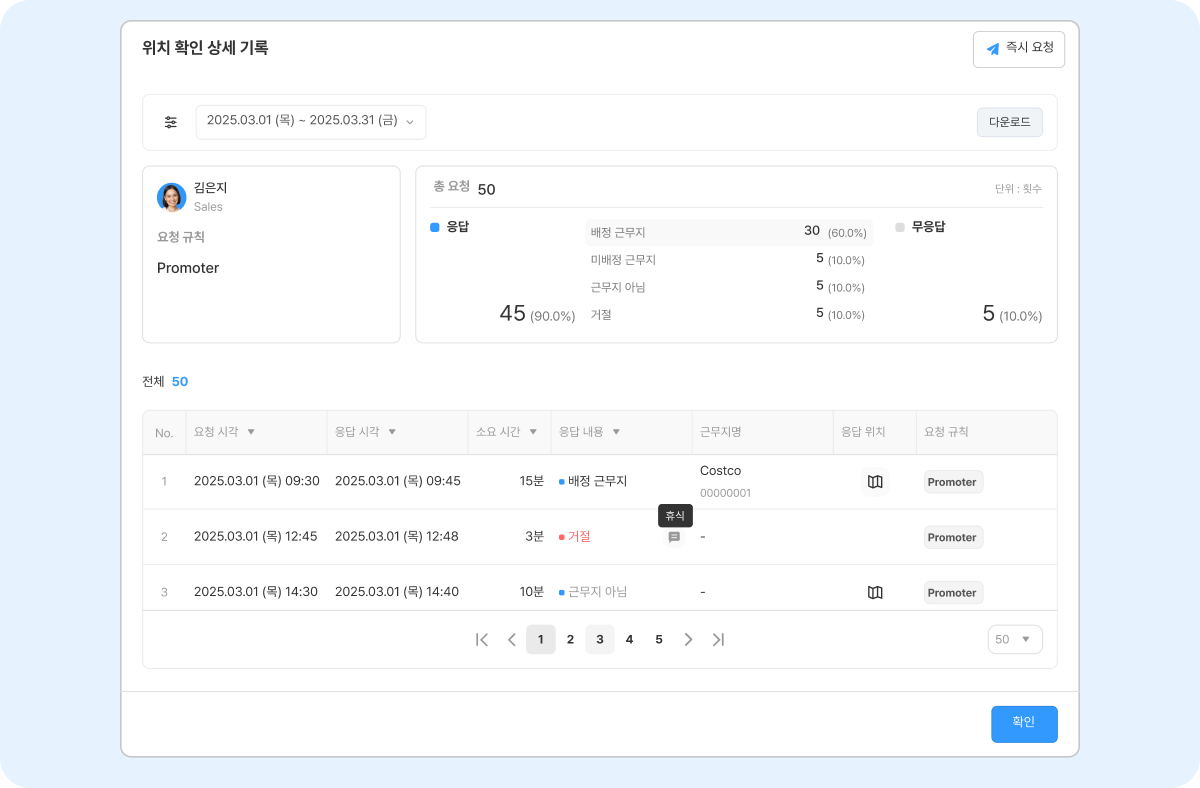Select page 4 in pagination
The width and height of the screenshot is (1200, 788).
tap(629, 639)
